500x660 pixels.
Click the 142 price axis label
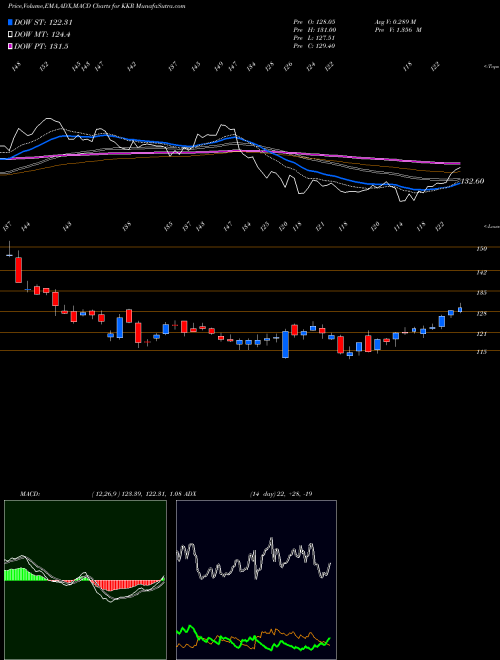pyautogui.click(x=481, y=273)
